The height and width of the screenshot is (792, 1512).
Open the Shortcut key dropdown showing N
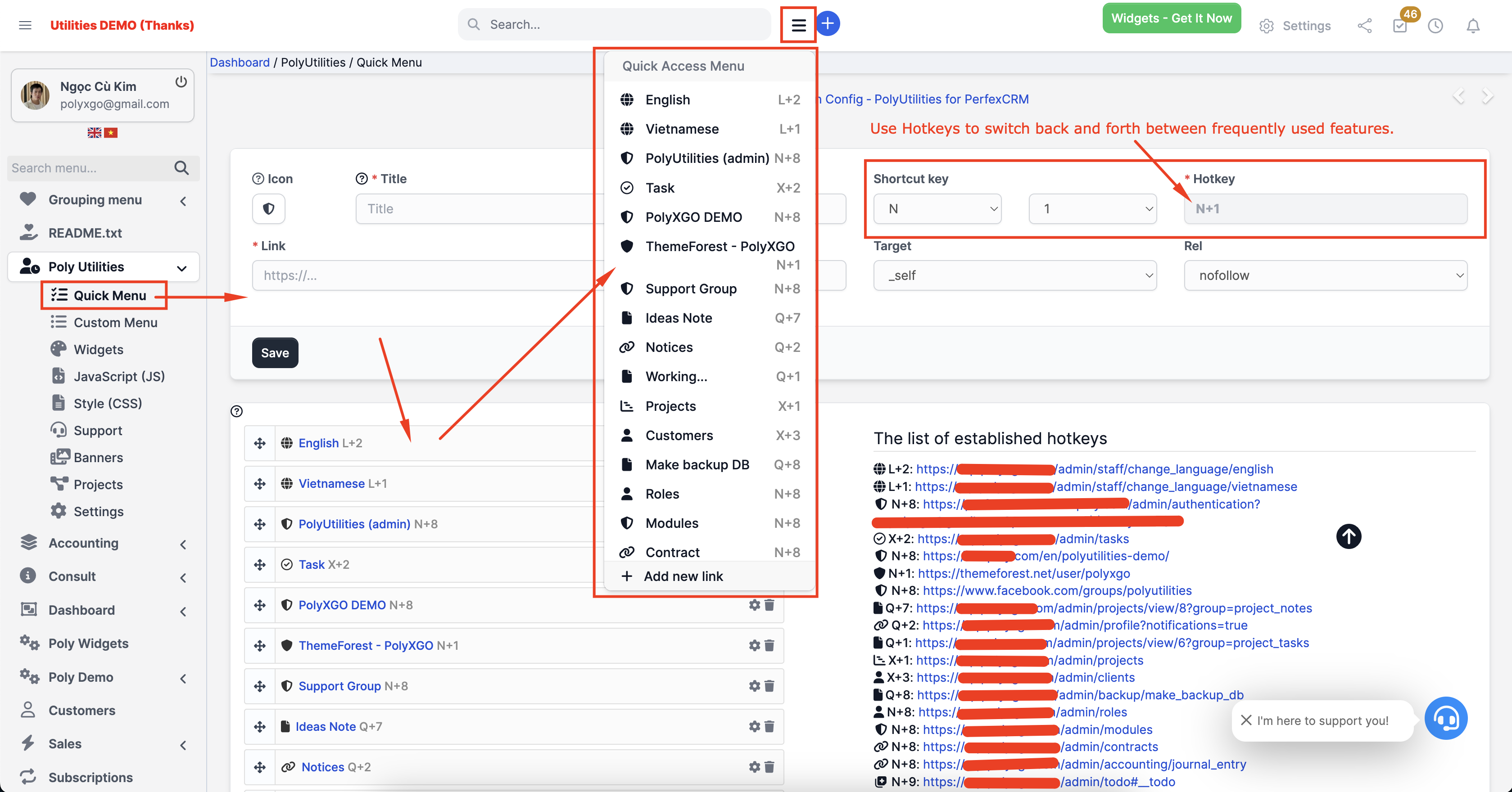937,208
